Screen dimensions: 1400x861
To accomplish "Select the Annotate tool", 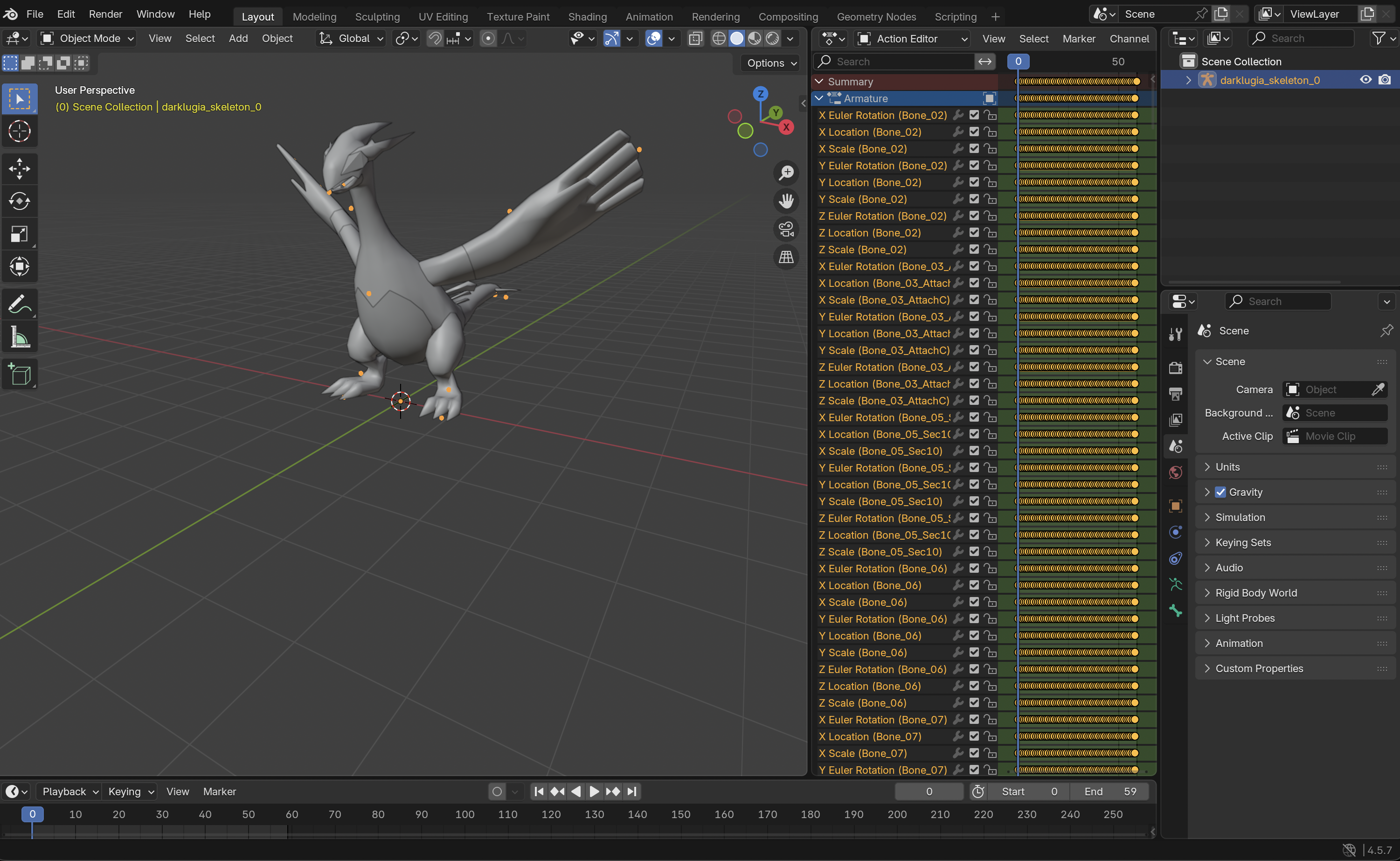I will click(20, 304).
